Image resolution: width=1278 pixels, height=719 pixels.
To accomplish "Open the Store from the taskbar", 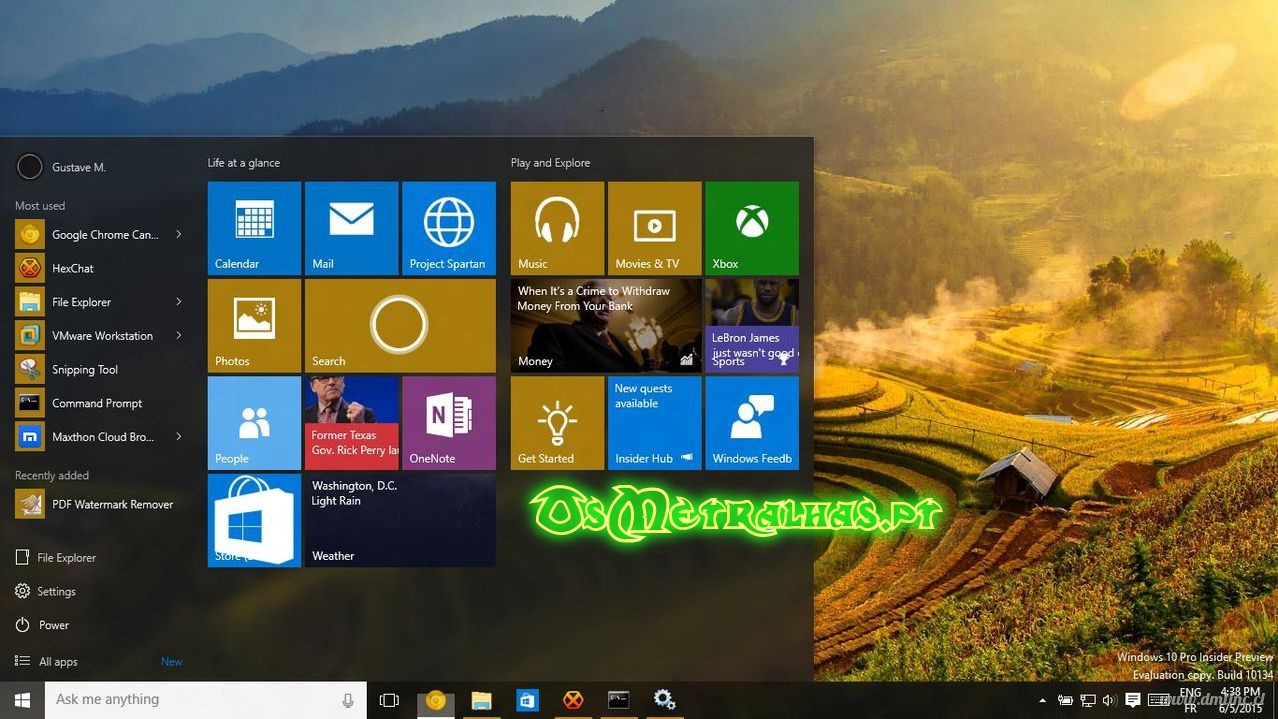I will [528, 700].
